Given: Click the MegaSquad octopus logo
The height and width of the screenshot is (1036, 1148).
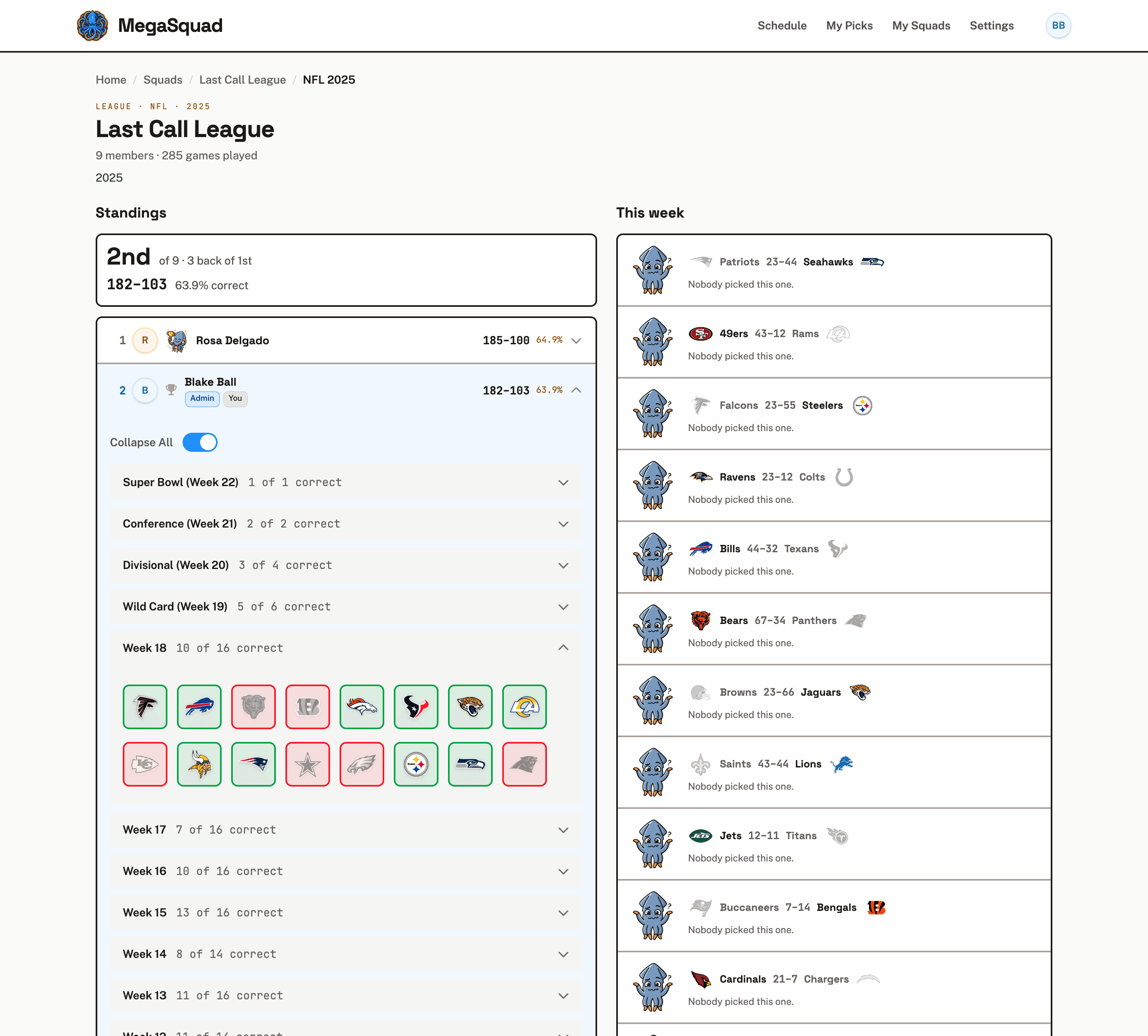Looking at the screenshot, I should tap(92, 26).
